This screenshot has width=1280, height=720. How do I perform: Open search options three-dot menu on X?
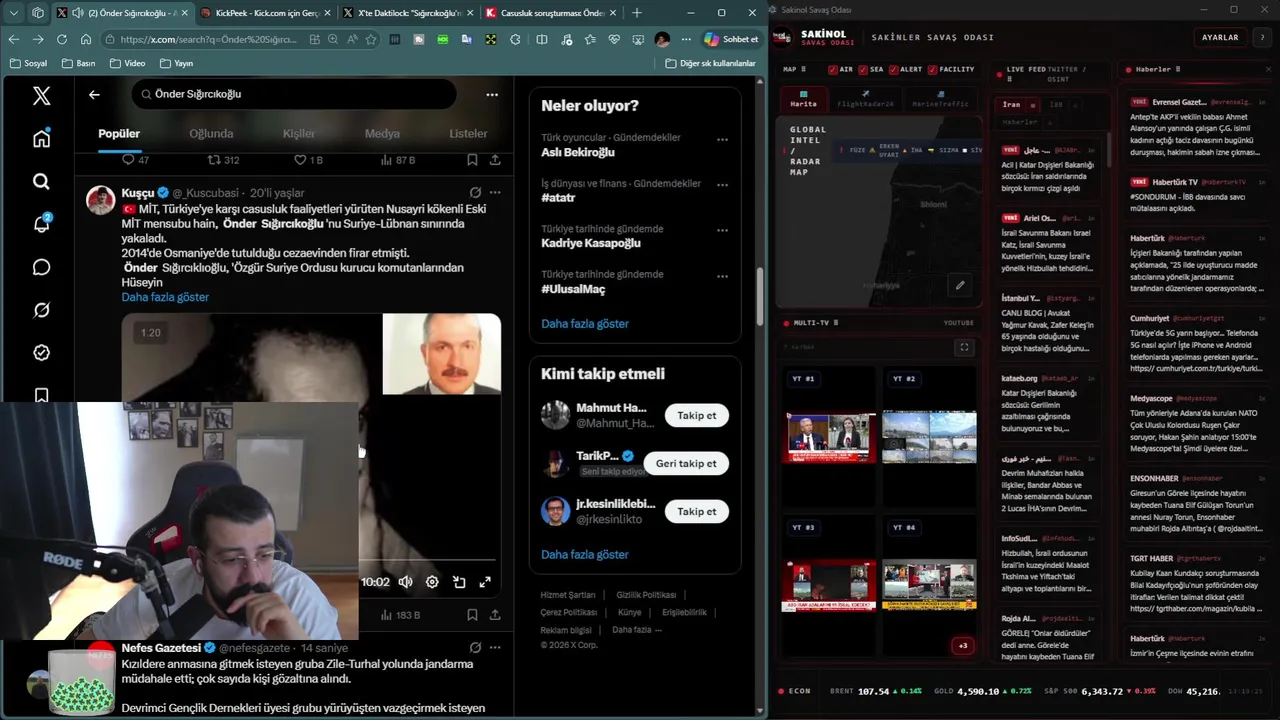tap(492, 94)
